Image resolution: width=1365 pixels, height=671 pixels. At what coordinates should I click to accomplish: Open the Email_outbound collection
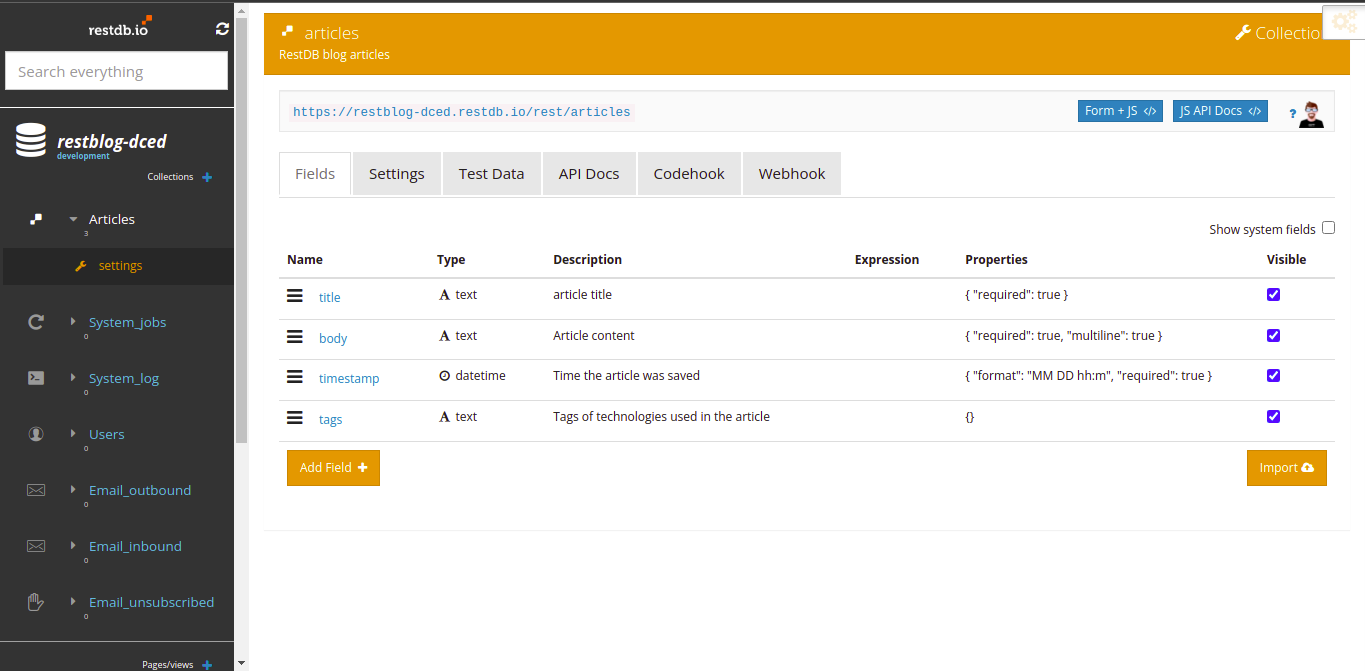coord(140,490)
